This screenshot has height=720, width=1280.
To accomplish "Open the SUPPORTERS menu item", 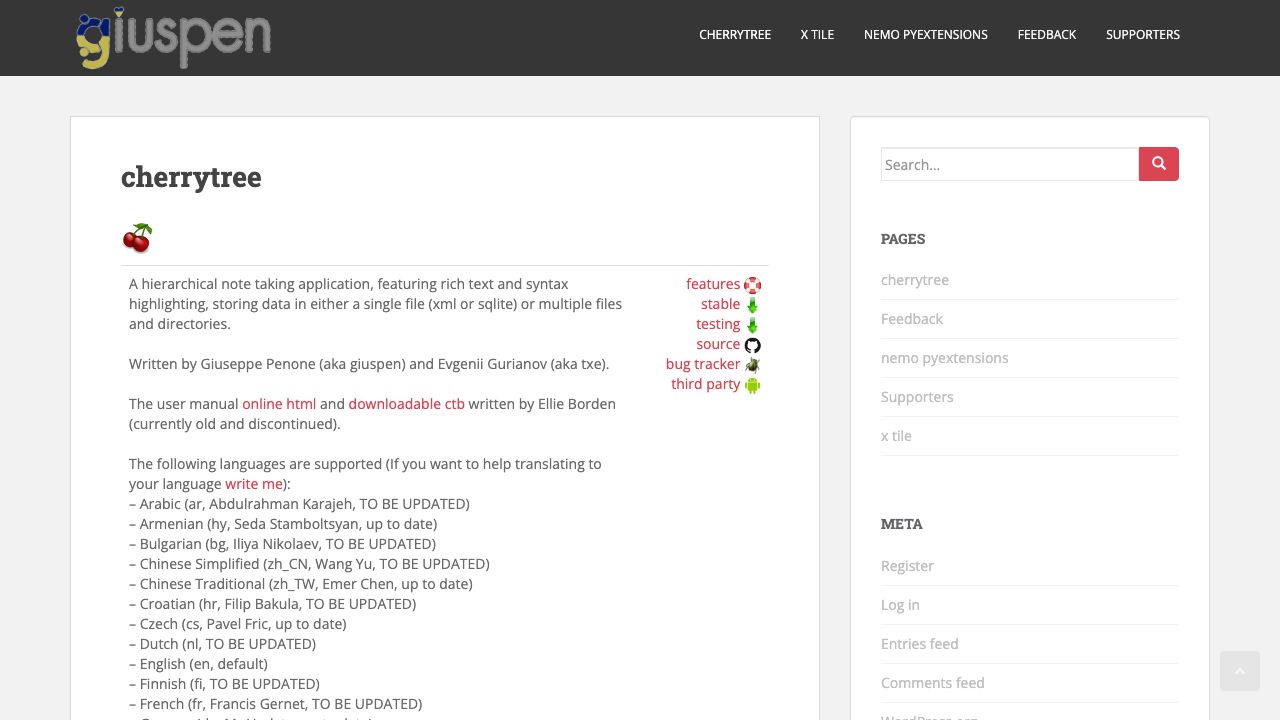I will [x=1143, y=34].
